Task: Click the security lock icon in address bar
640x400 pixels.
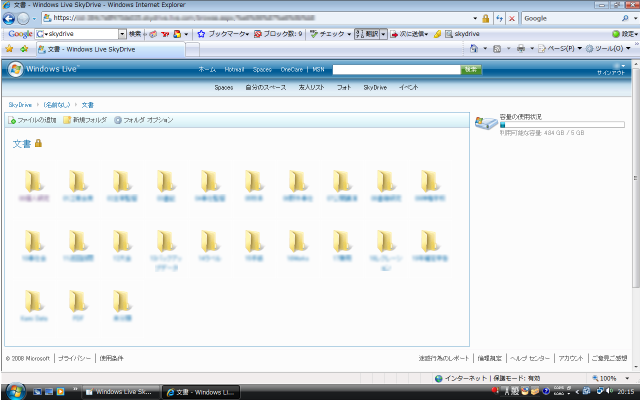Action: 485,18
